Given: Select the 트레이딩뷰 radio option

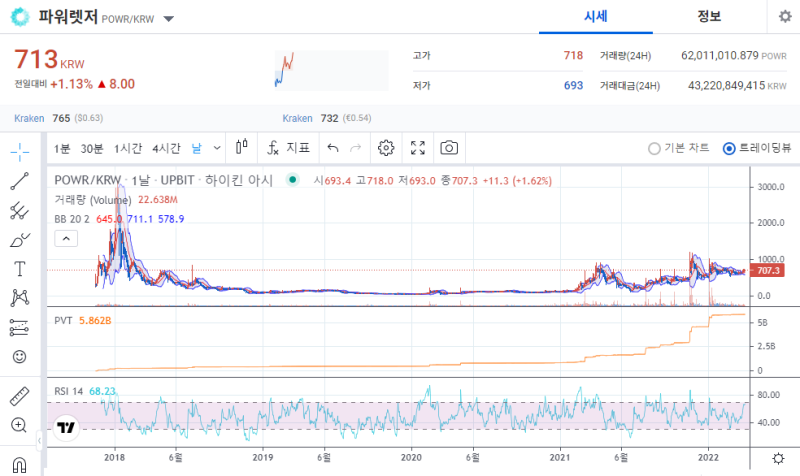Looking at the screenshot, I should [757, 148].
